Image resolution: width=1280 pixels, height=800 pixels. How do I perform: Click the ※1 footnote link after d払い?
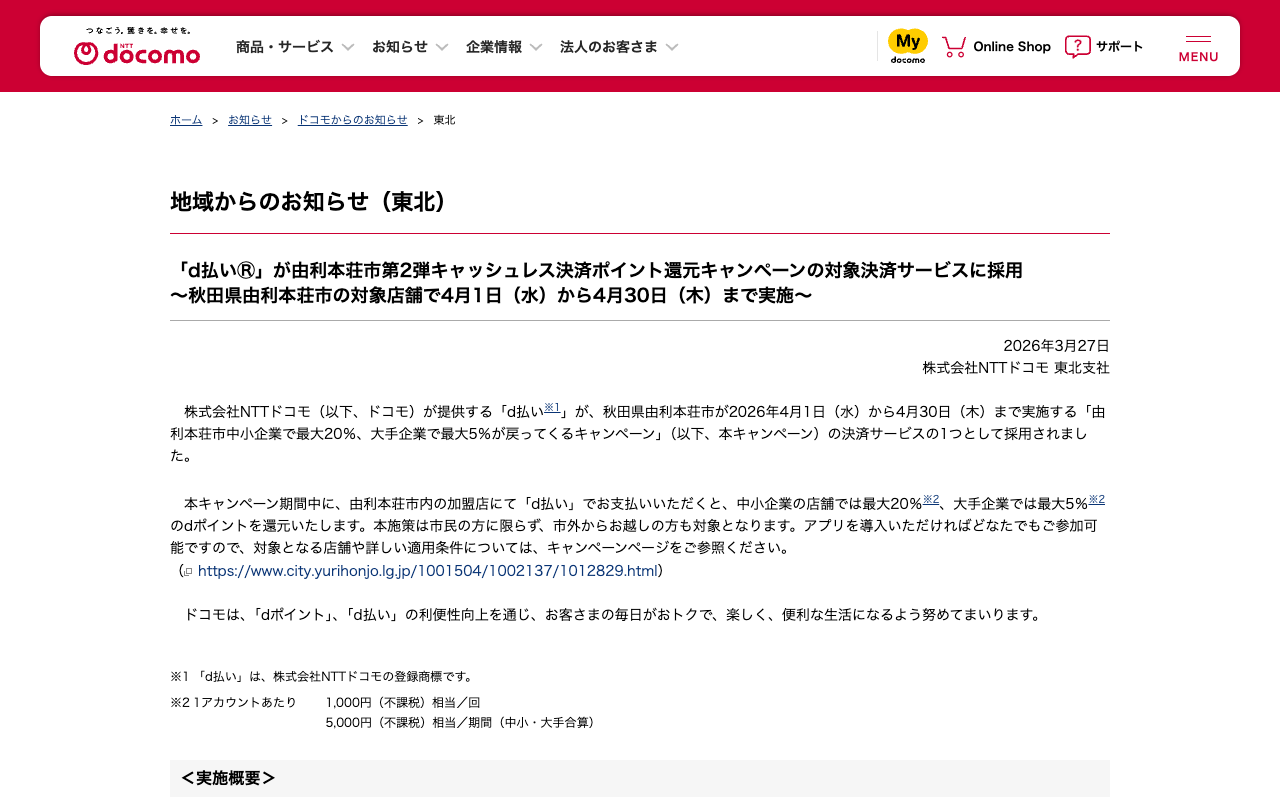click(552, 407)
